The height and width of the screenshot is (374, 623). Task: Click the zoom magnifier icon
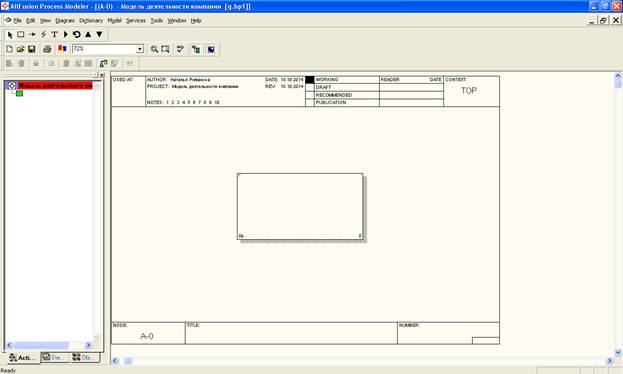(154, 49)
